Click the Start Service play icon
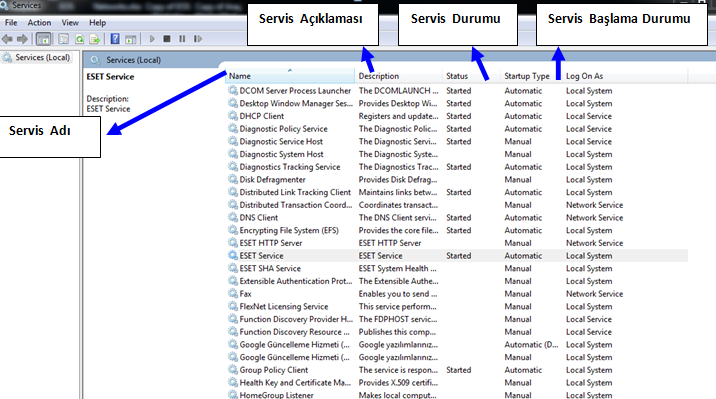 pos(152,39)
